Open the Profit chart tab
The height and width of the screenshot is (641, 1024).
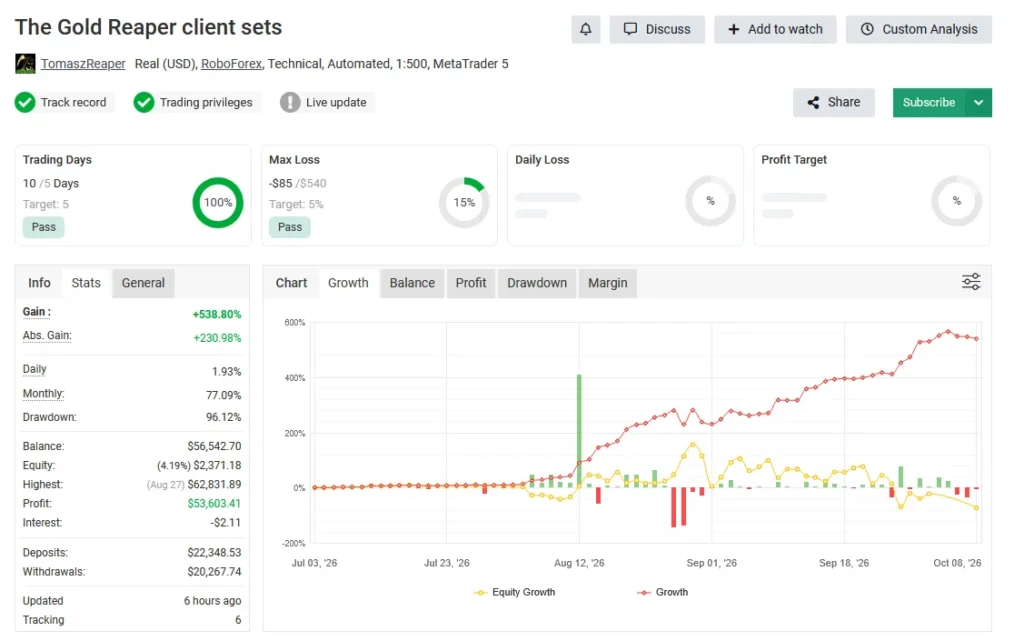click(x=471, y=283)
